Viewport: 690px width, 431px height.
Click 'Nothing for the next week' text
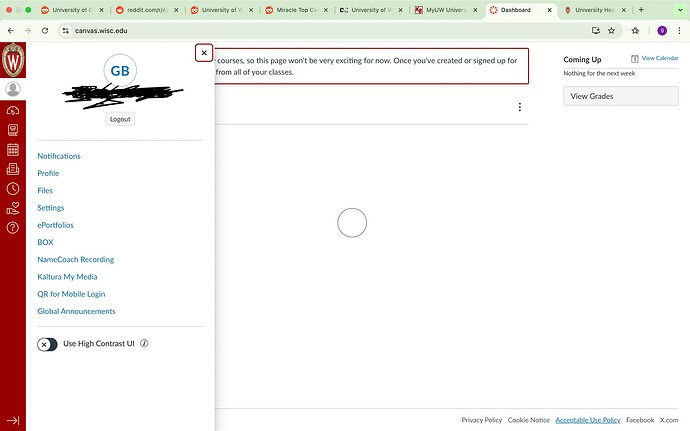(599, 74)
